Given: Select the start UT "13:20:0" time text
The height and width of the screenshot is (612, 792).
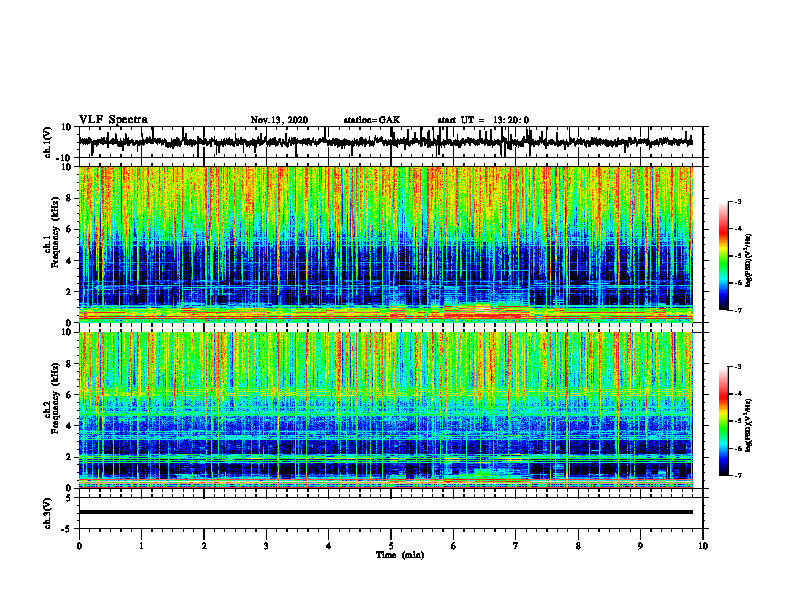Looking at the screenshot, I should (511, 120).
